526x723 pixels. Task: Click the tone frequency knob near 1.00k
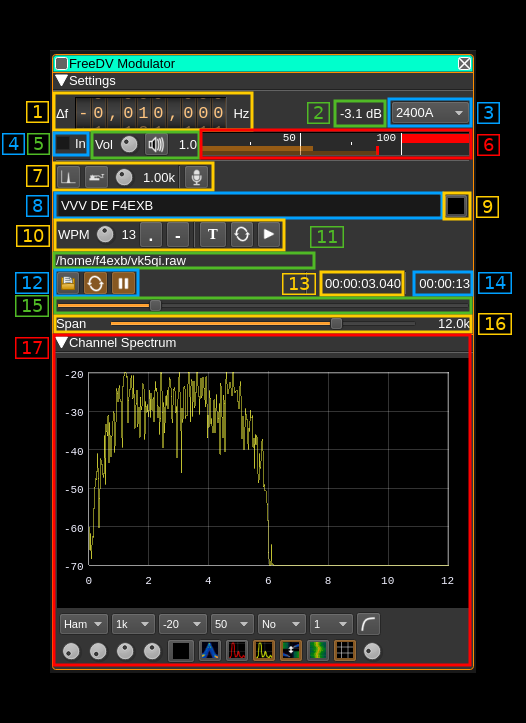(x=124, y=178)
